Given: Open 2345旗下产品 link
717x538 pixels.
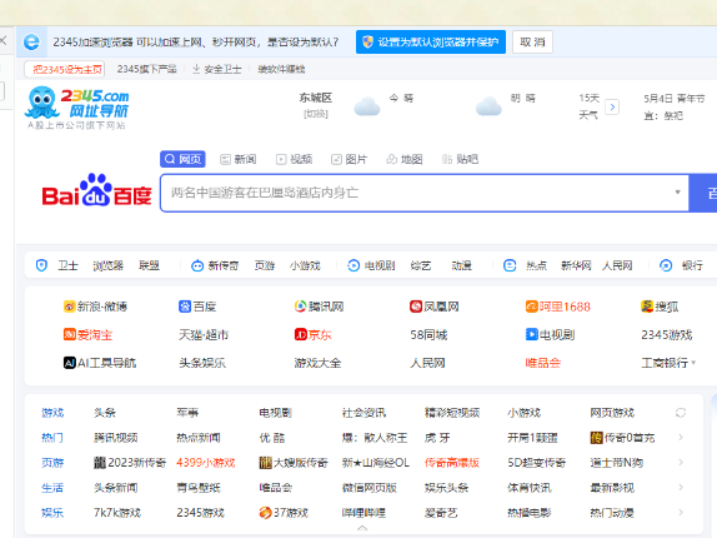Looking at the screenshot, I should click(x=147, y=69).
